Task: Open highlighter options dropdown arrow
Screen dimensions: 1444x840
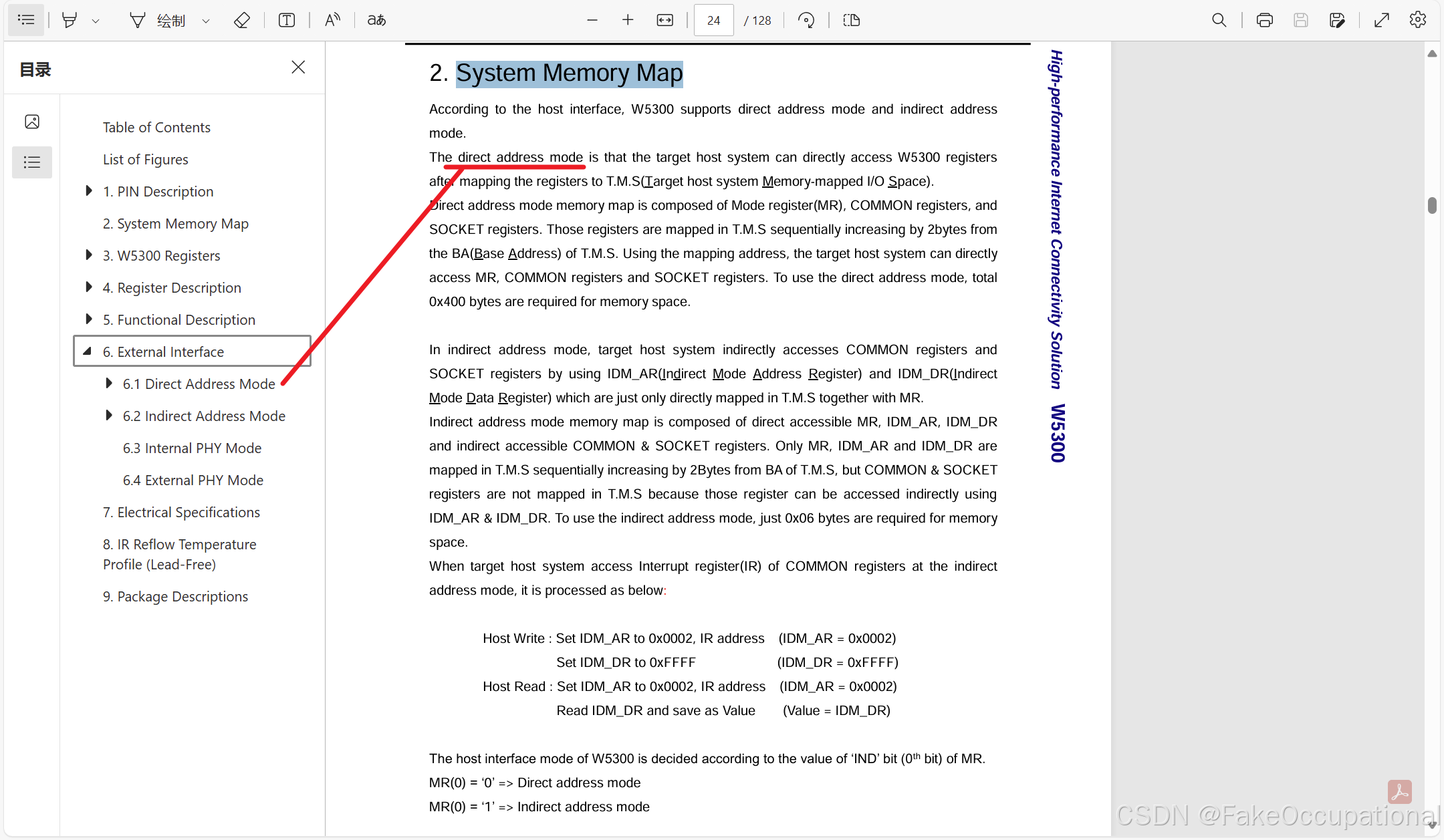Action: point(96,21)
